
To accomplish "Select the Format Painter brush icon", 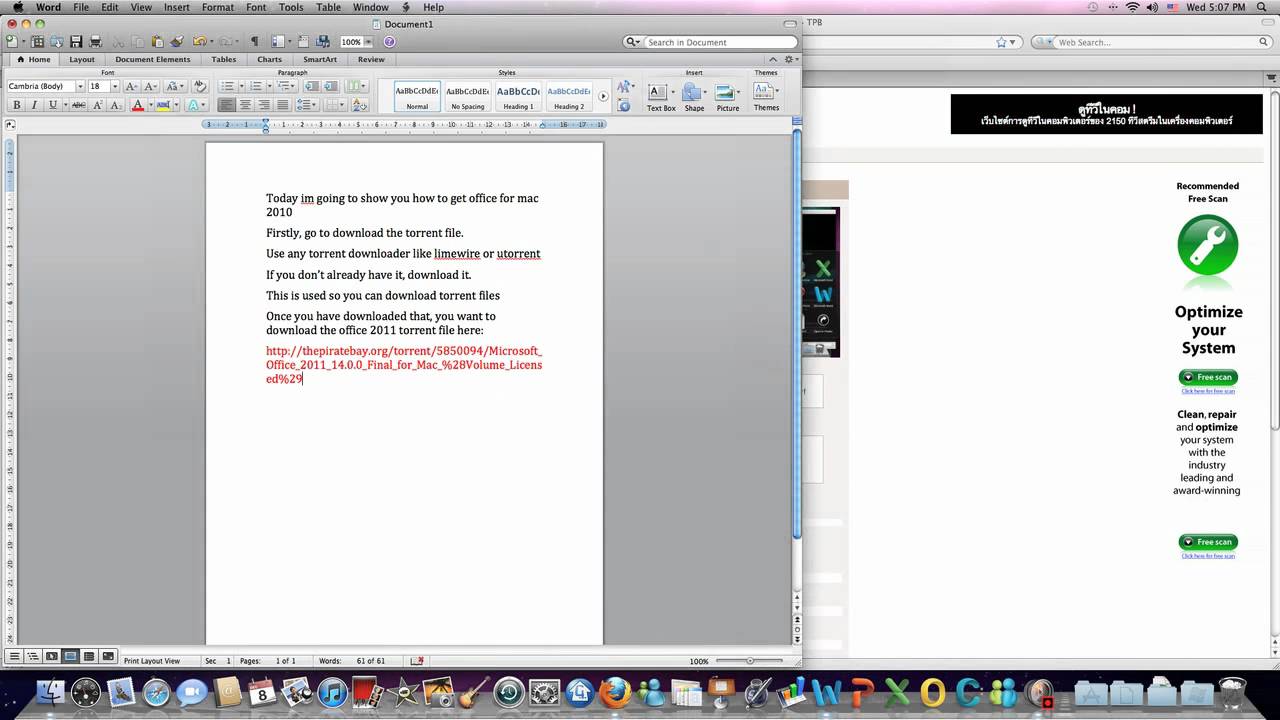I will 177,42.
